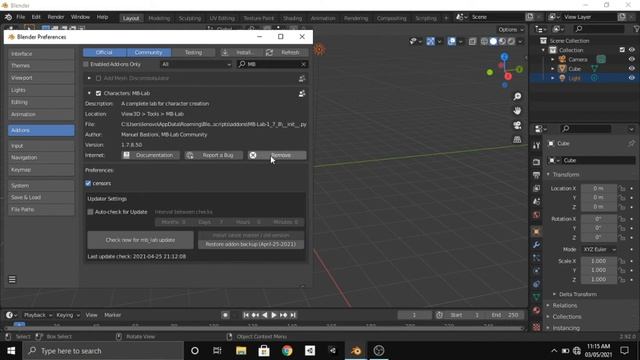
Task: Disable the Characters: MB-Lab add-on checkbox
Action: coord(98,93)
